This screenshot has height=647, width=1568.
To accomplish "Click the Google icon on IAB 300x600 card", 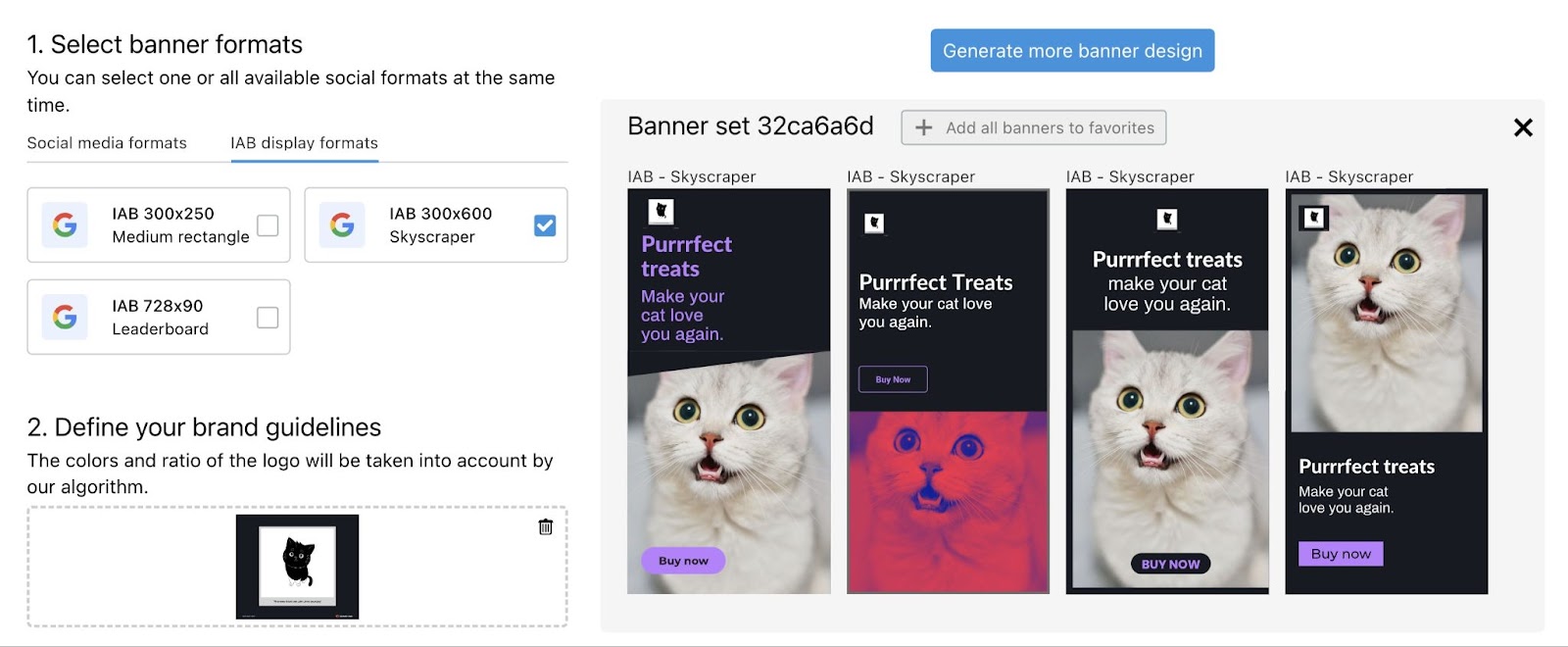I will [x=342, y=225].
